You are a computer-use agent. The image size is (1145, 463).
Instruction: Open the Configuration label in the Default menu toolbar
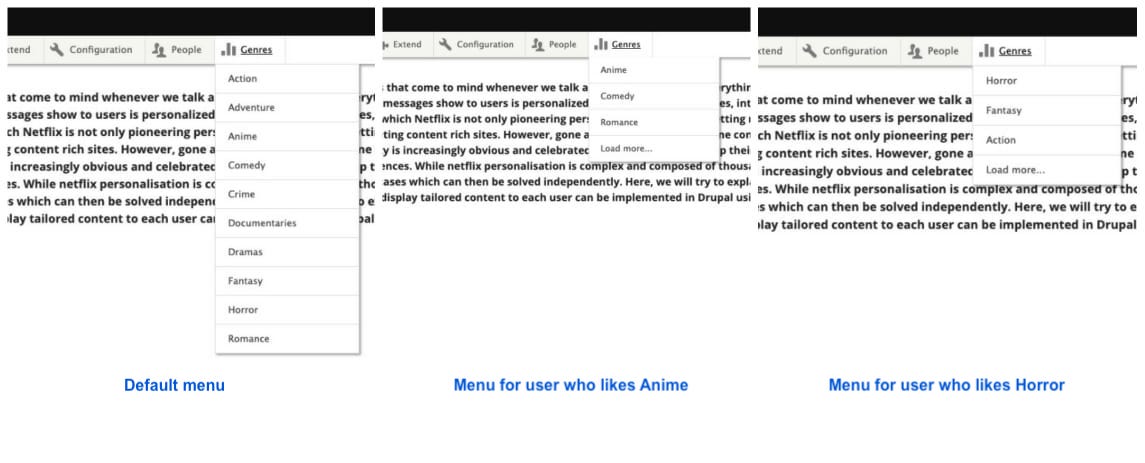click(x=101, y=50)
